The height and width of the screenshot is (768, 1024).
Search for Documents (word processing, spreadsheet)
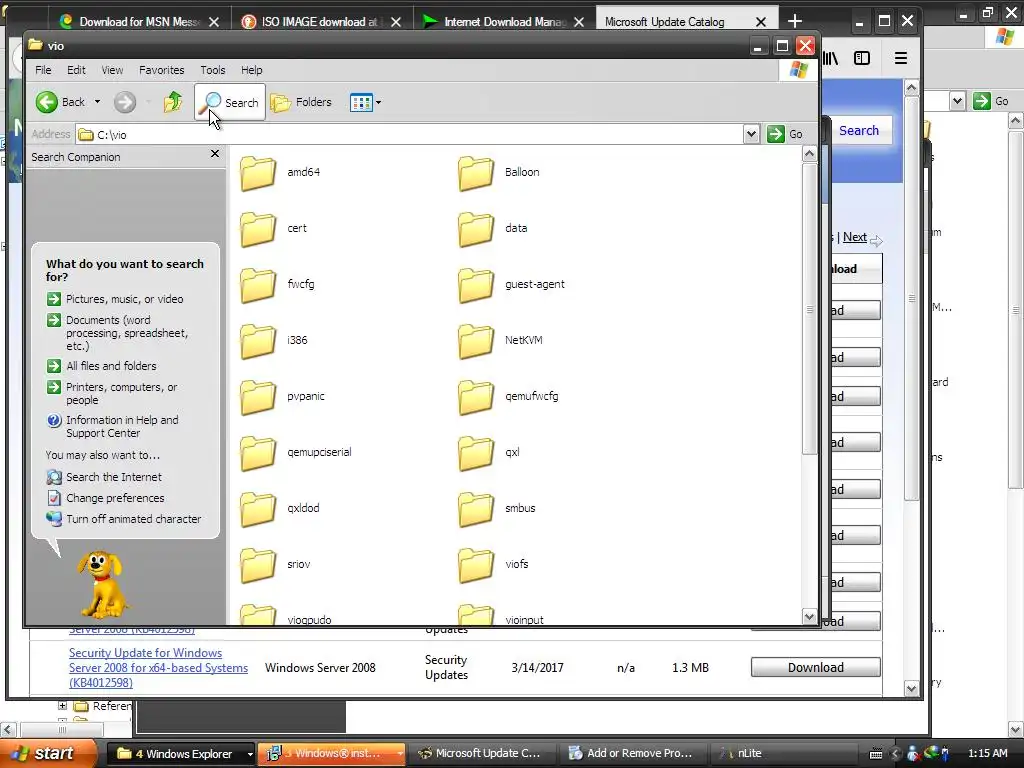click(118, 333)
